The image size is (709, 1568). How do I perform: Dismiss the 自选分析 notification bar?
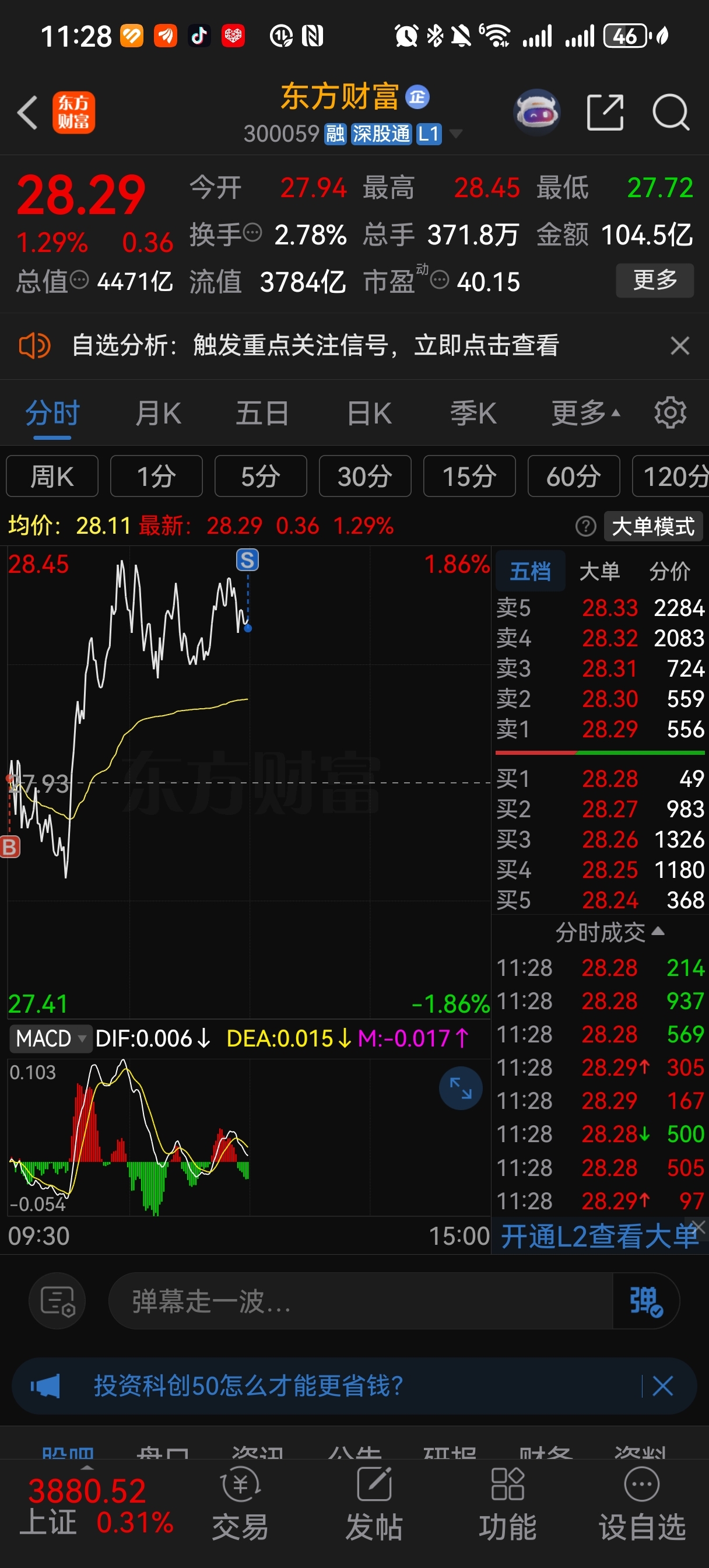[680, 346]
